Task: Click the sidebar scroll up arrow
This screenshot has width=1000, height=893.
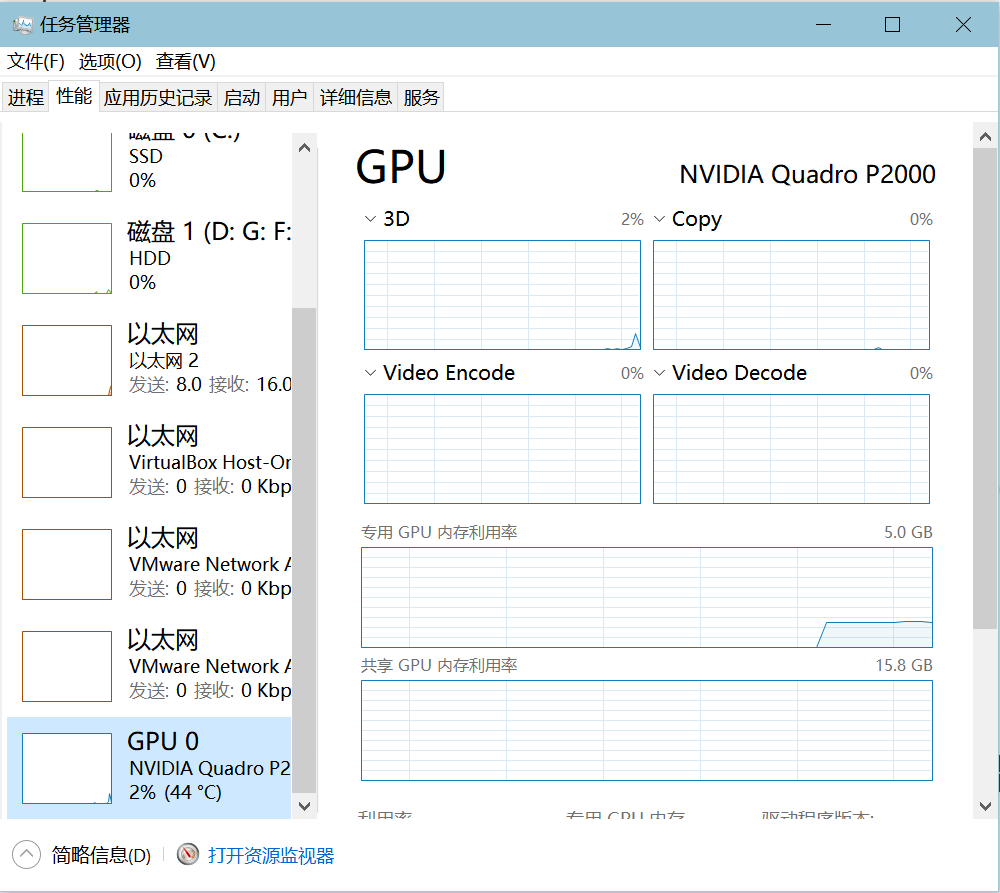Action: pyautogui.click(x=304, y=148)
